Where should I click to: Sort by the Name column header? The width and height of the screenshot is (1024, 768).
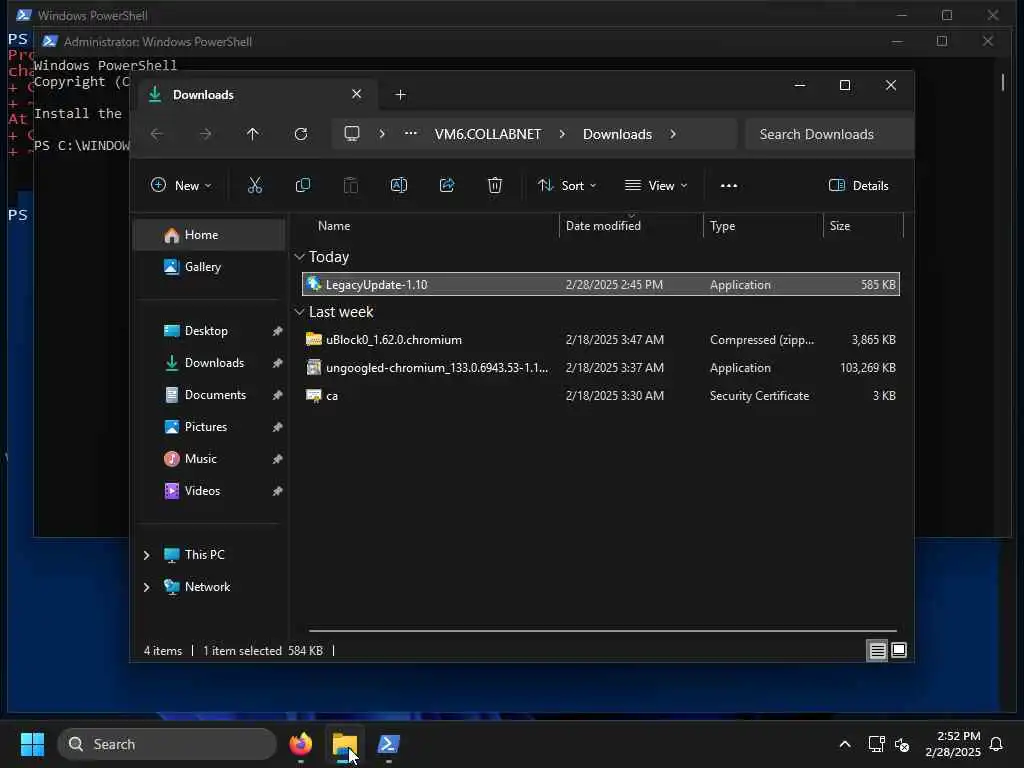click(431, 225)
